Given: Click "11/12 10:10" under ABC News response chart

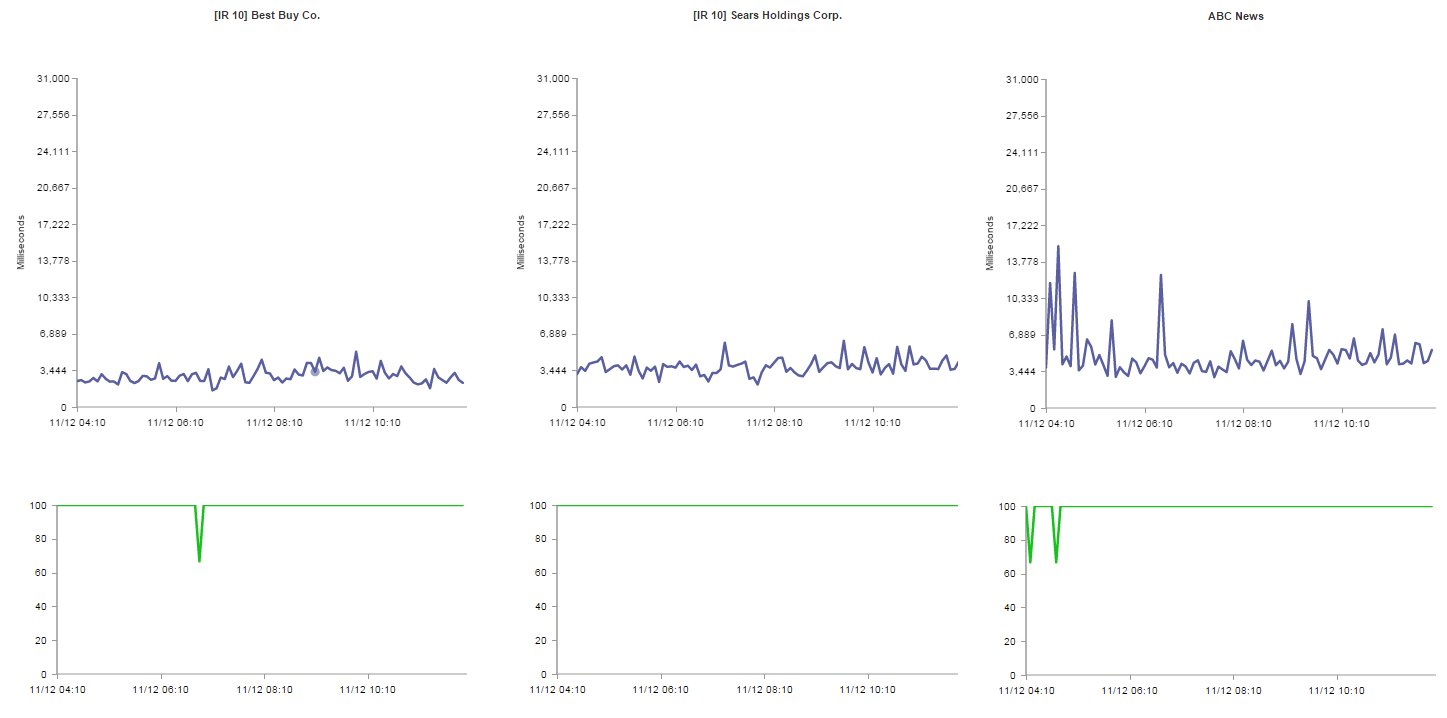Looking at the screenshot, I should (x=1342, y=424).
